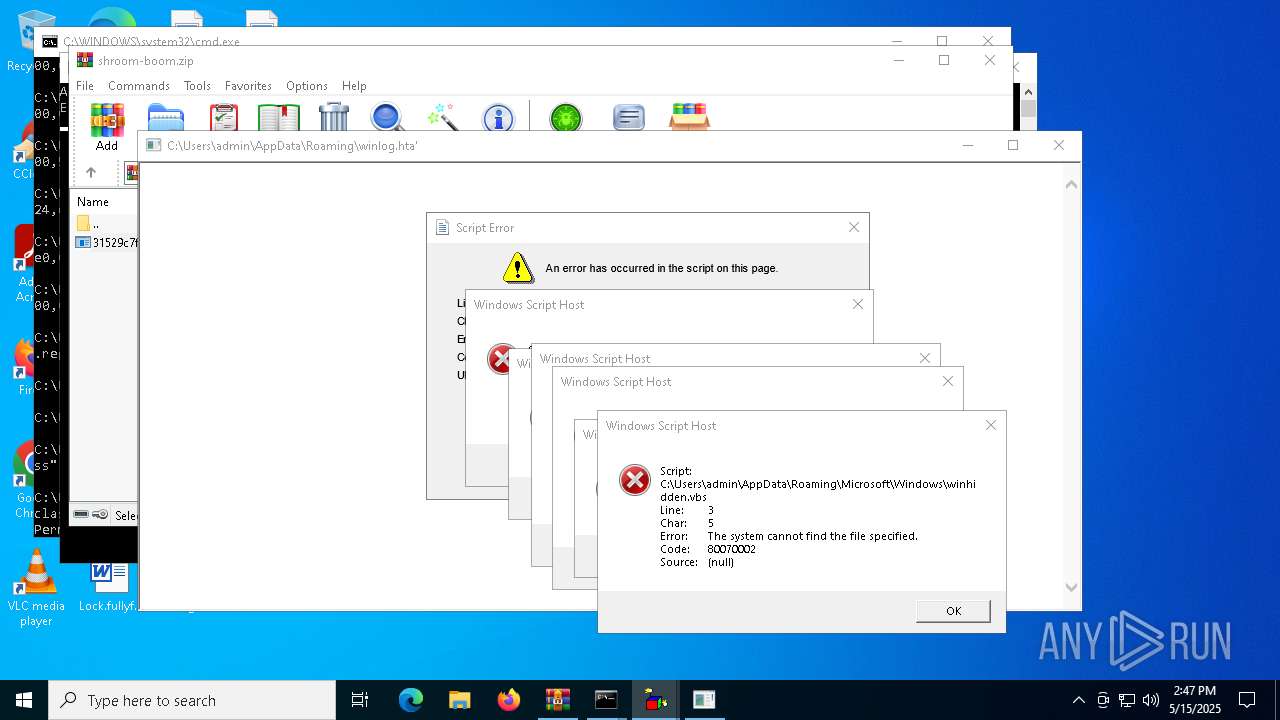Open the Options menu in WinRAR
Image resolution: width=1280 pixels, height=720 pixels.
pos(307,86)
